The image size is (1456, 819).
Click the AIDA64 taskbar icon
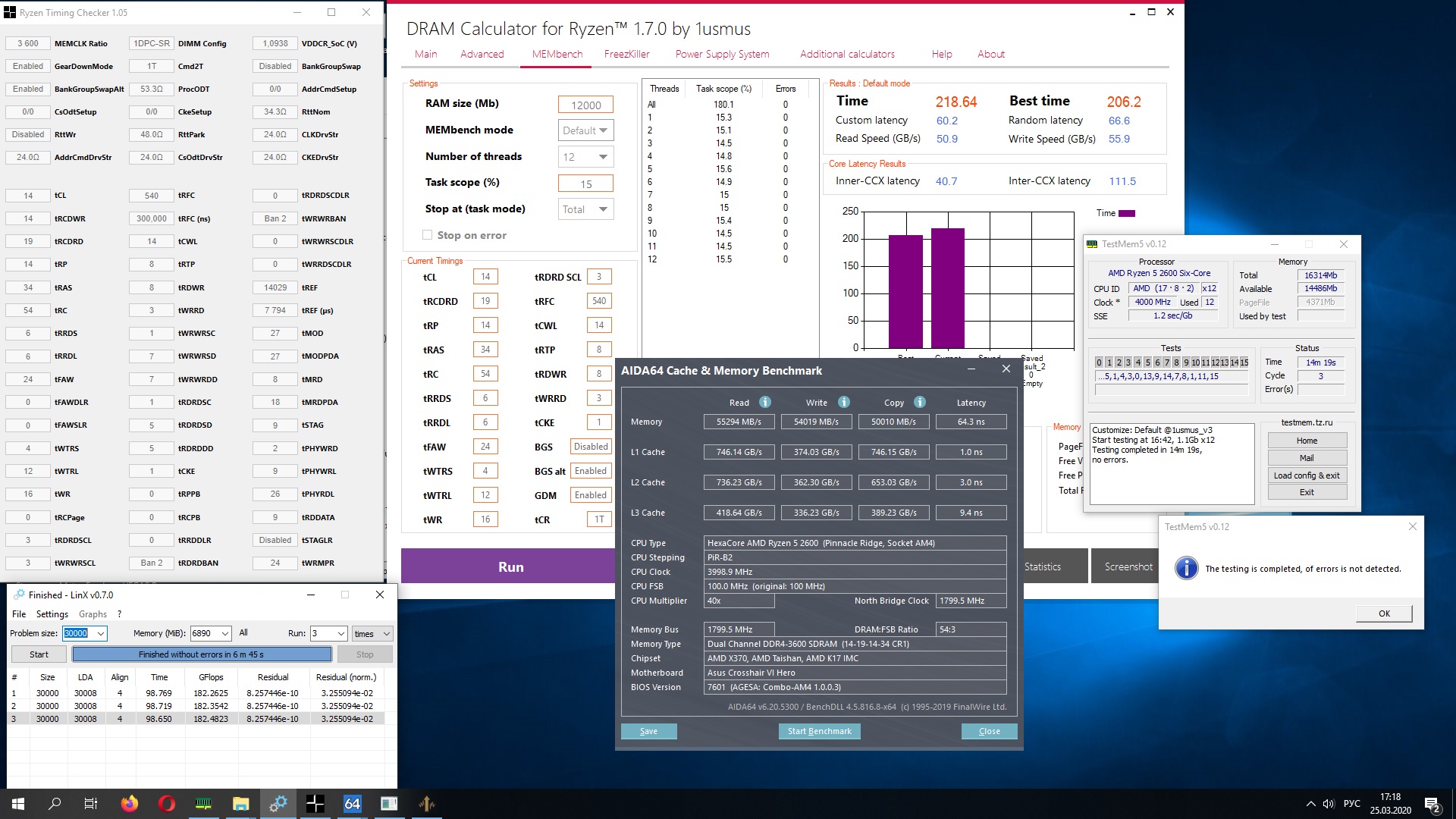pos(353,804)
